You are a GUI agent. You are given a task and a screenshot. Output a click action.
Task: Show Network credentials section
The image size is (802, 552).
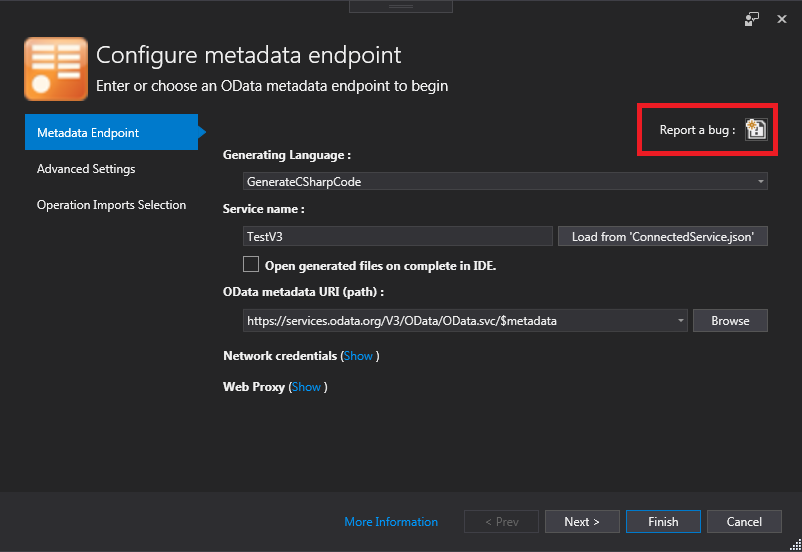(x=358, y=356)
